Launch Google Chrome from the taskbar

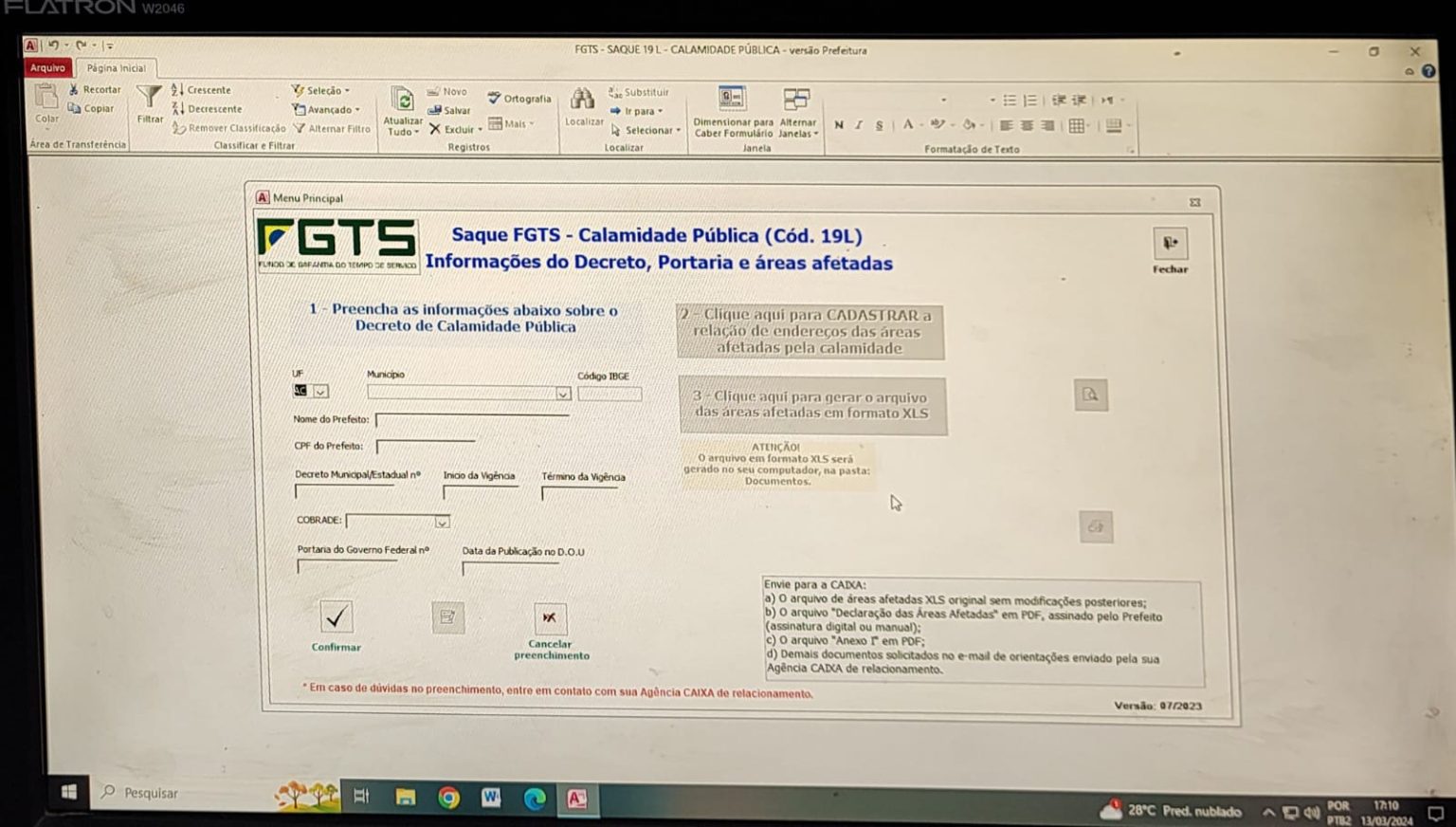pos(448,798)
